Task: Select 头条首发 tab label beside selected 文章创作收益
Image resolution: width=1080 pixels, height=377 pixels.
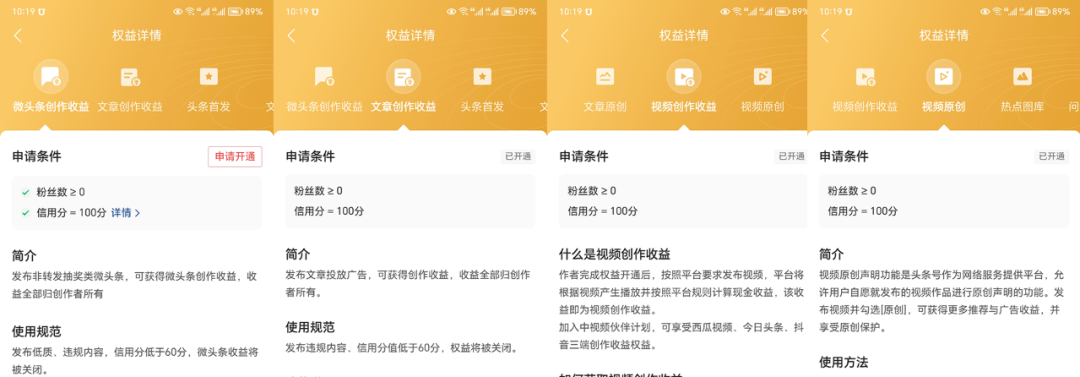Action: (x=482, y=107)
